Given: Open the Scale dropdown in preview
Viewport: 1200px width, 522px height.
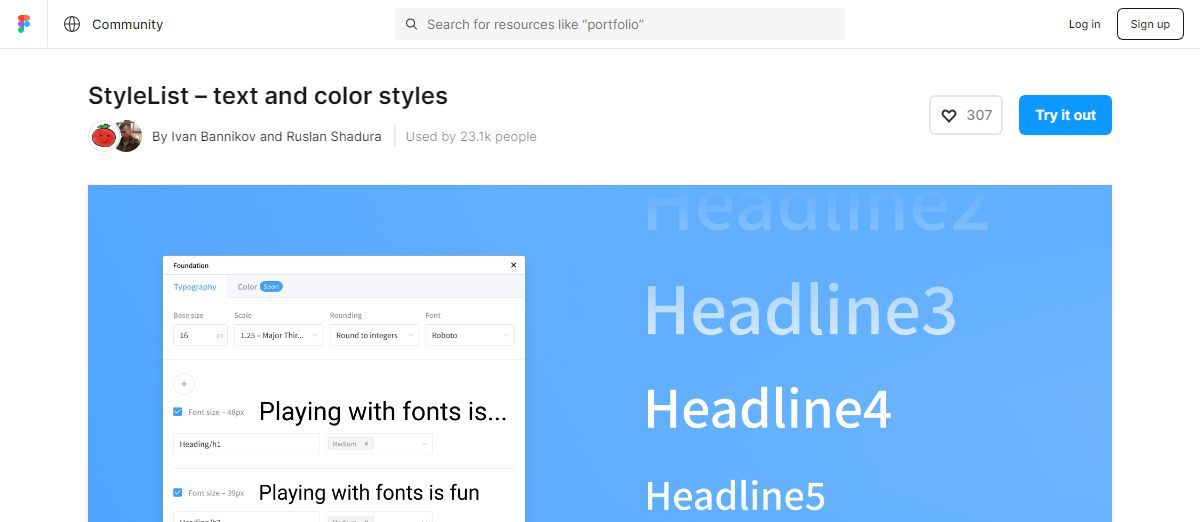Looking at the screenshot, I should tap(279, 335).
